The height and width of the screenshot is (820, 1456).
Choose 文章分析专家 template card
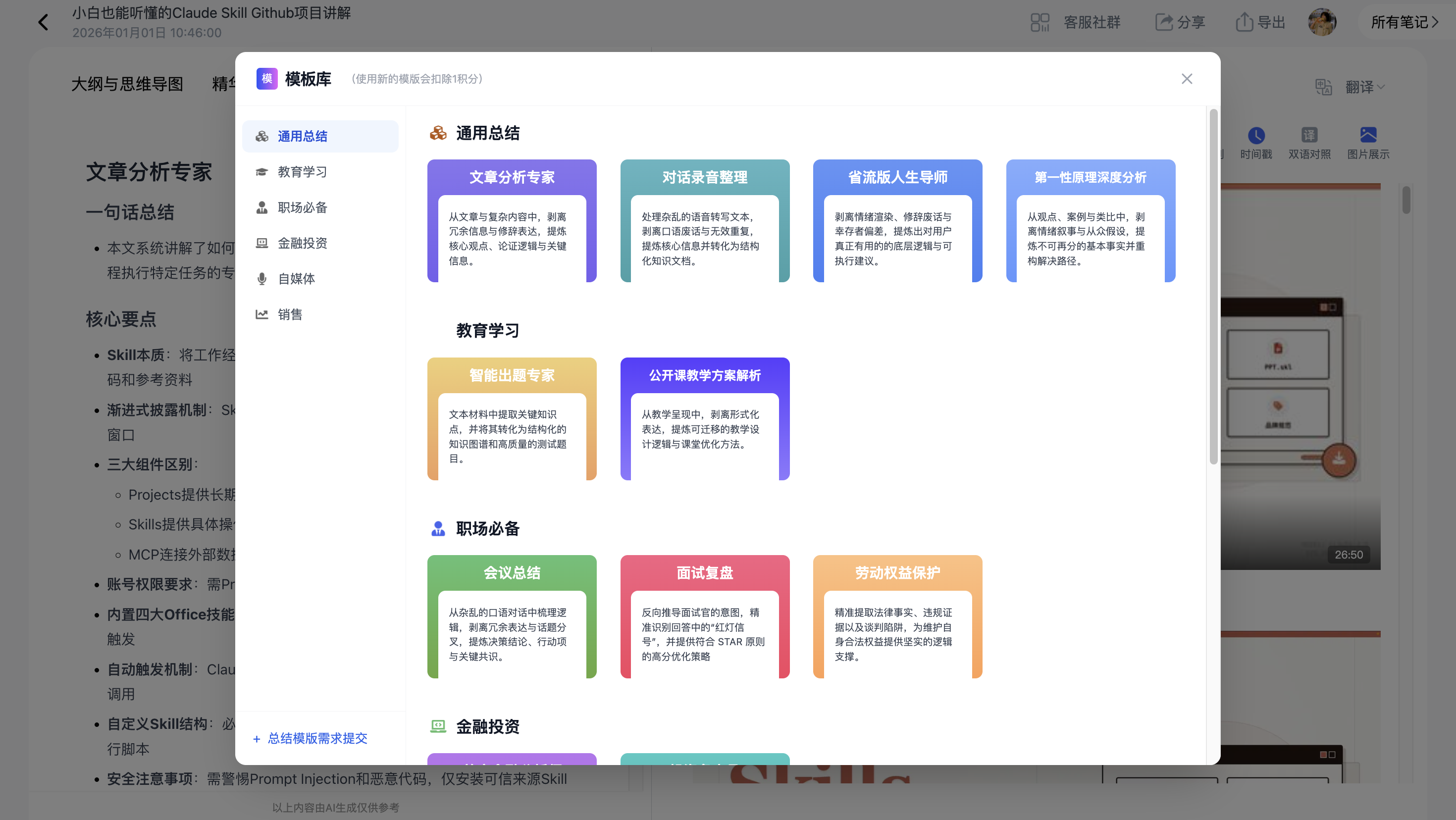512,220
